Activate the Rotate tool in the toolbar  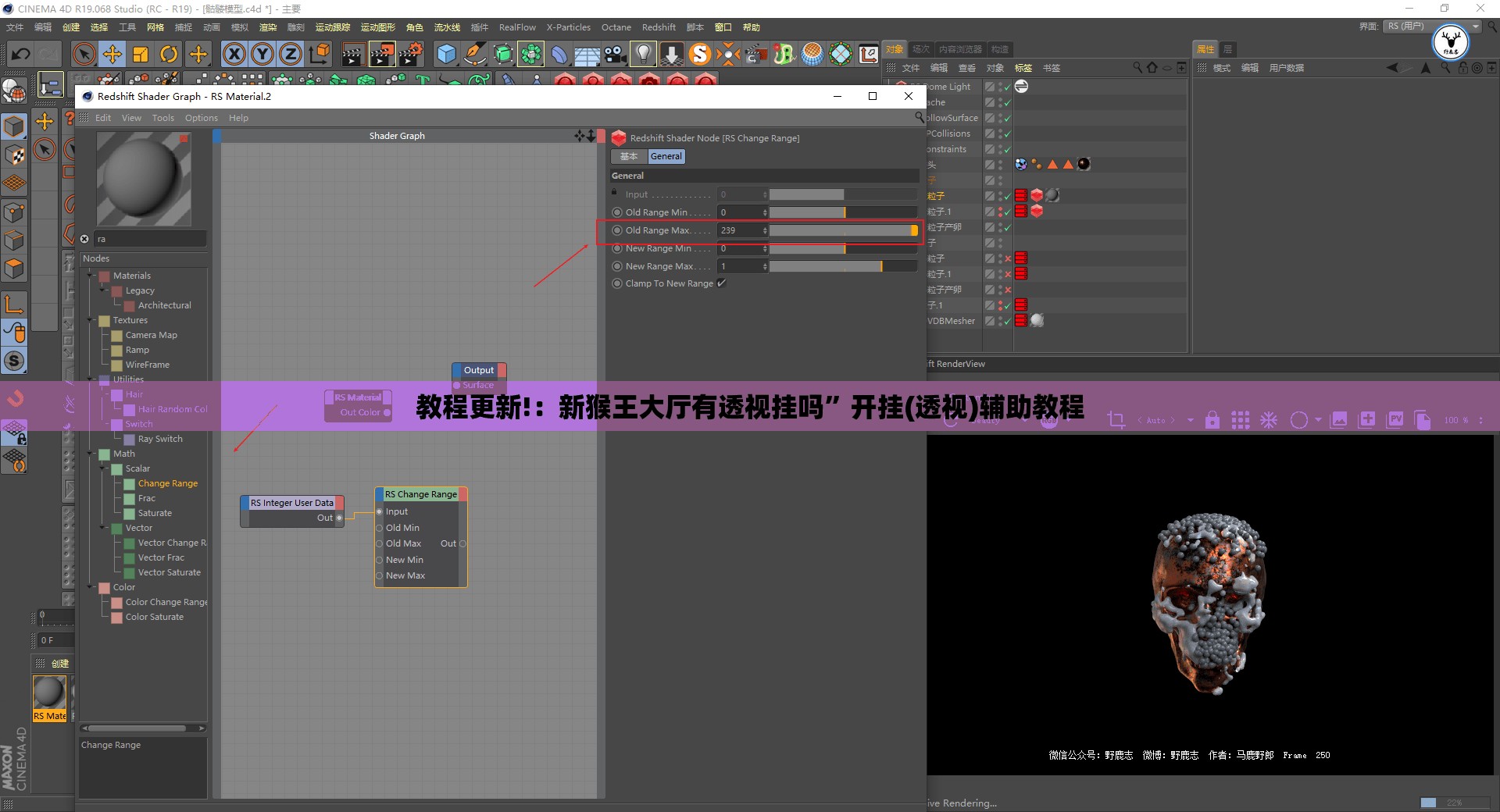pyautogui.click(x=169, y=54)
